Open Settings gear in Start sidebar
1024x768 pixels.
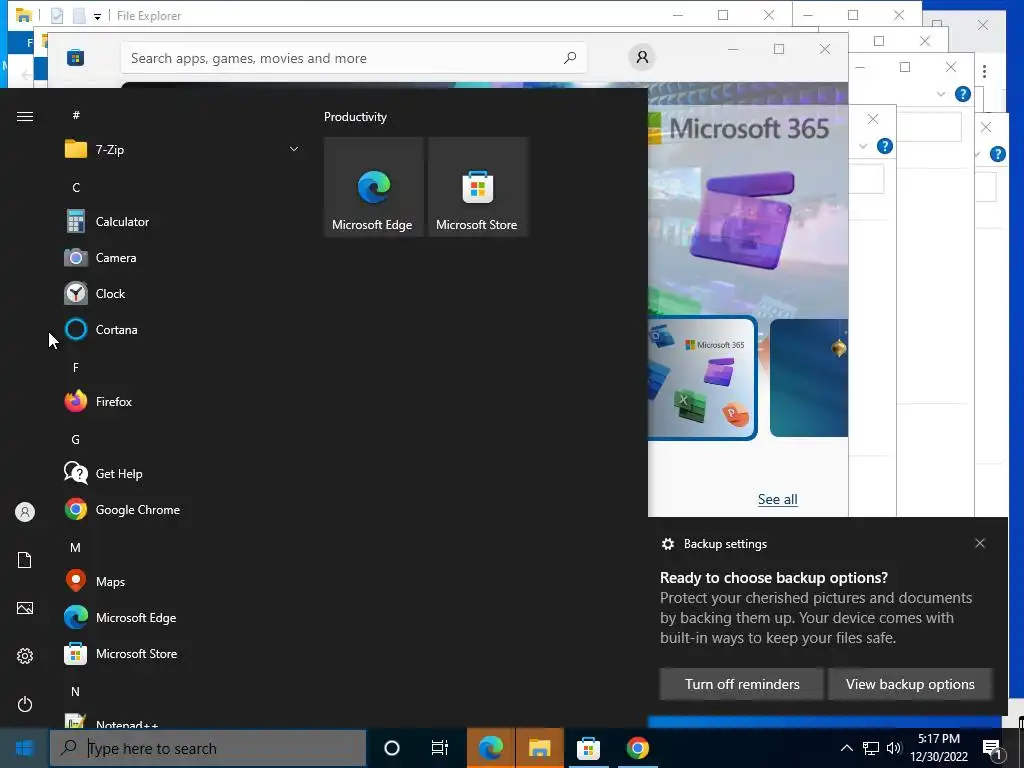pyautogui.click(x=25, y=656)
